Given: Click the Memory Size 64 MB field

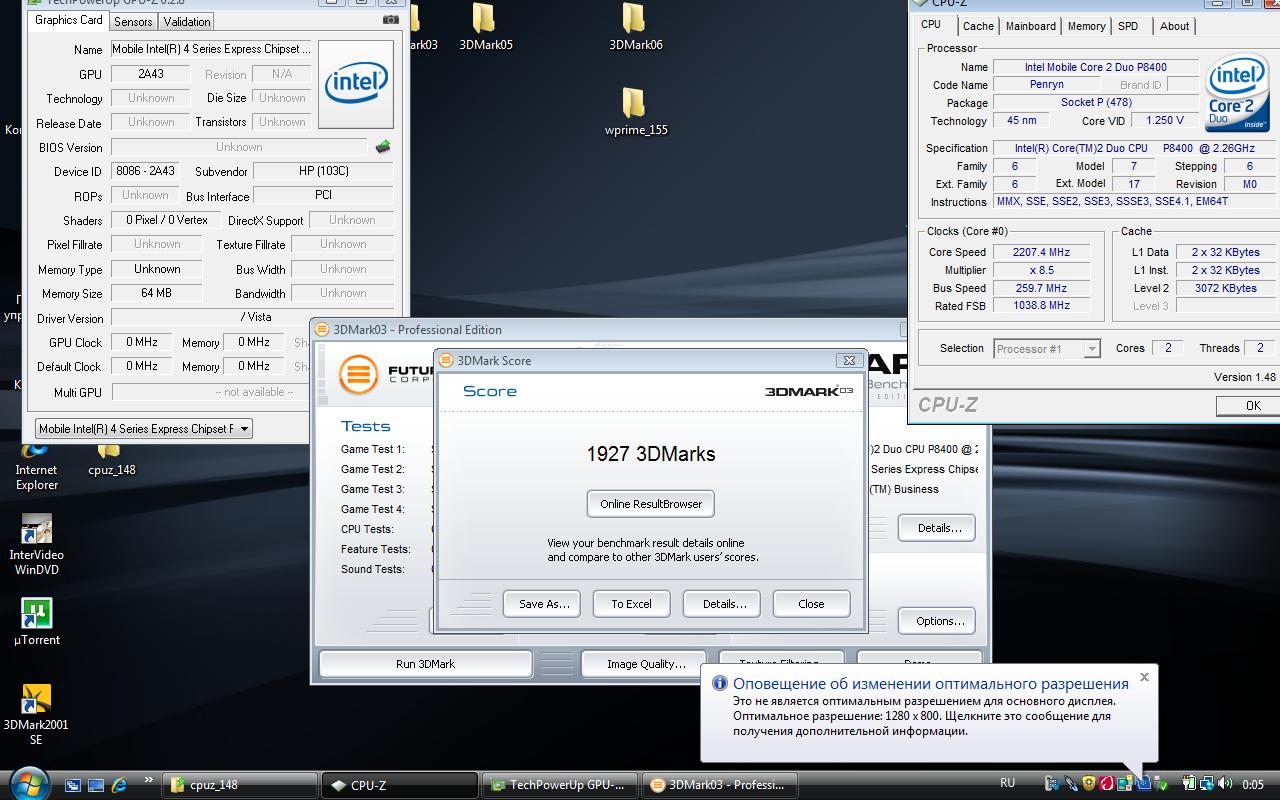Looking at the screenshot, I should 155,293.
